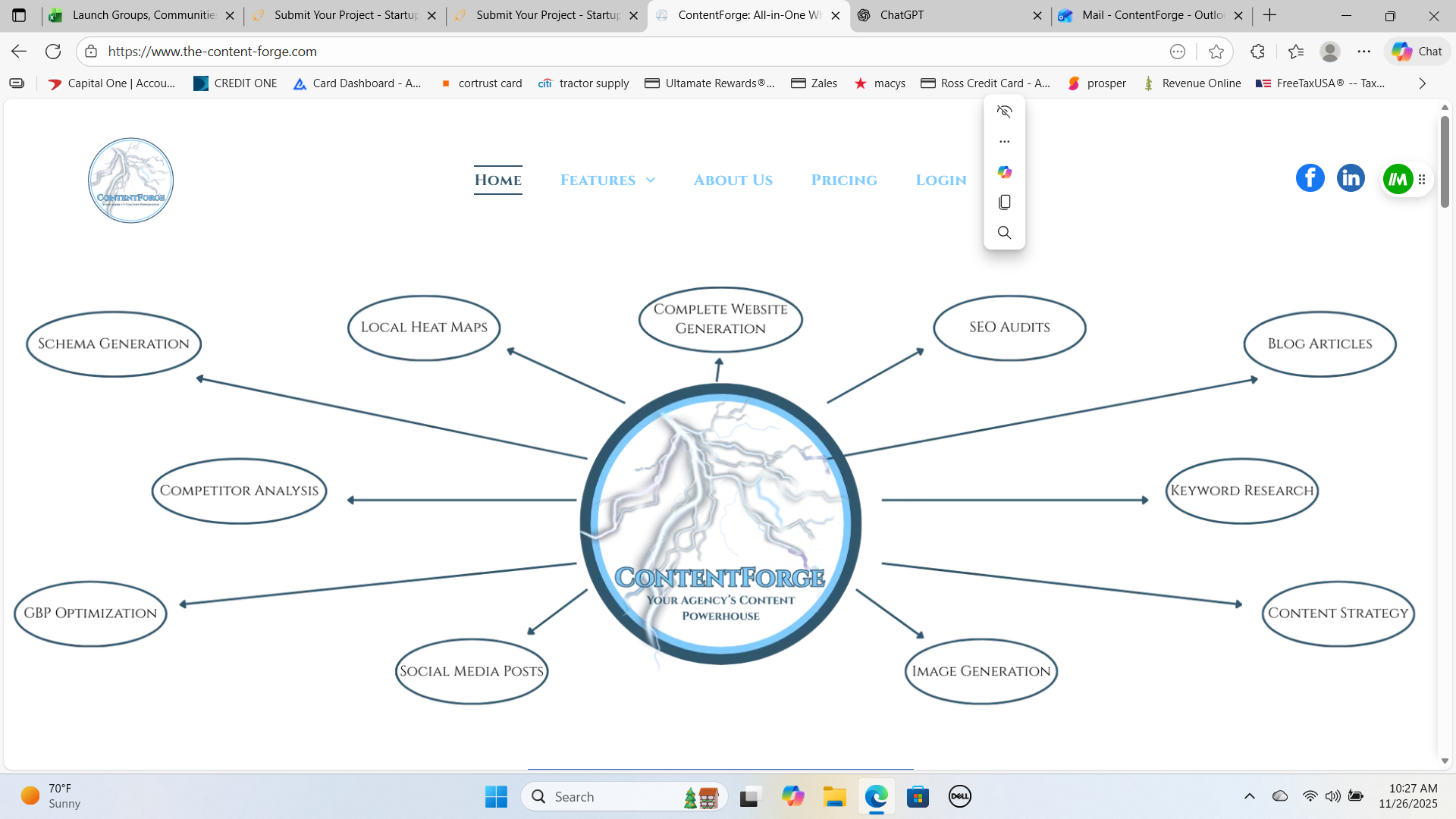
Task: Click the Blog Articles bubble
Action: tap(1319, 344)
